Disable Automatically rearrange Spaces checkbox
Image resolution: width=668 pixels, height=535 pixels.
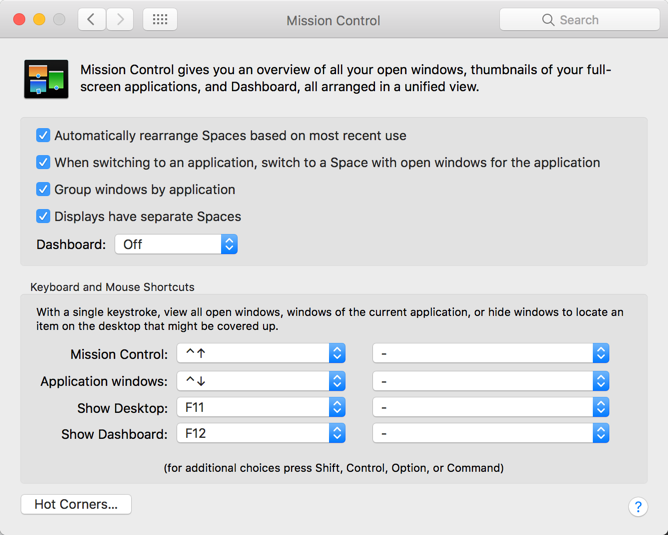pyautogui.click(x=43, y=135)
